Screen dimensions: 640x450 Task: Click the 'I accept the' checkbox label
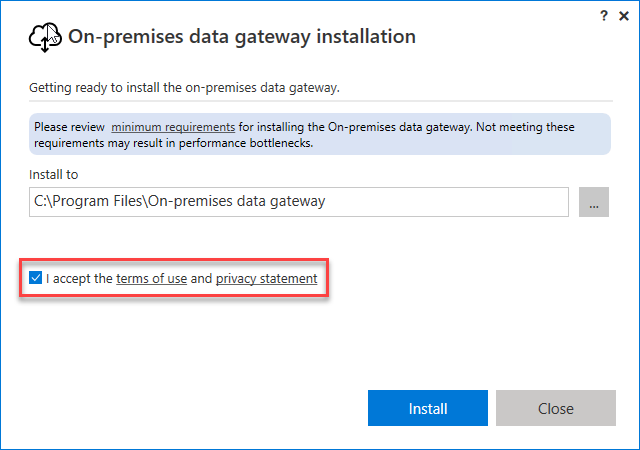79,279
